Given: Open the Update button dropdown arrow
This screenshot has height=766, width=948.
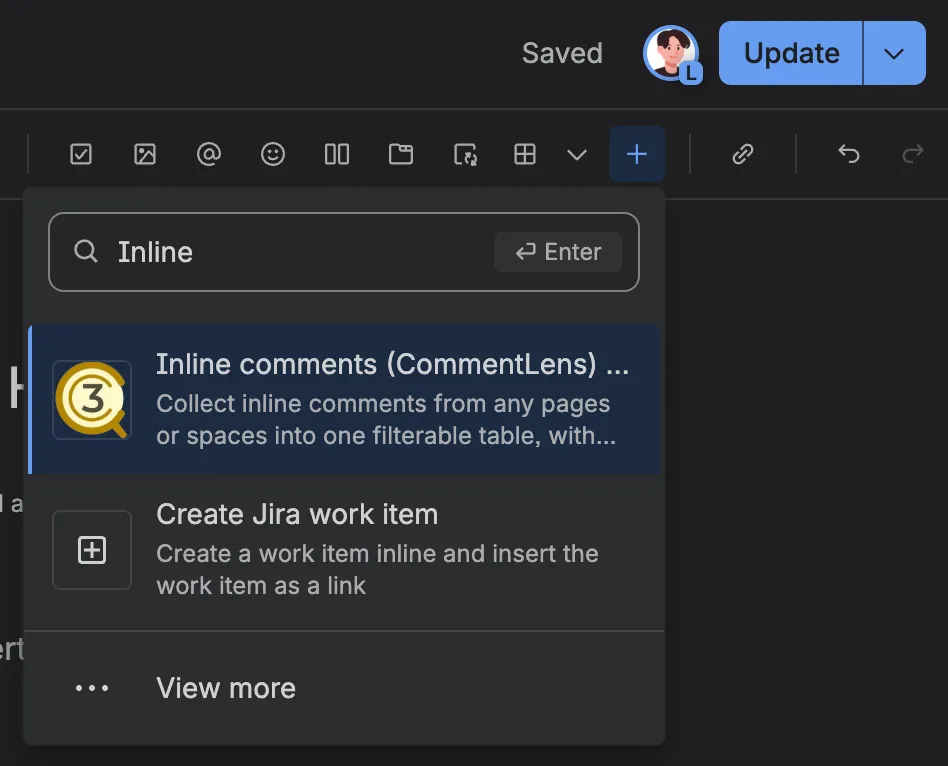Looking at the screenshot, I should click(x=894, y=53).
